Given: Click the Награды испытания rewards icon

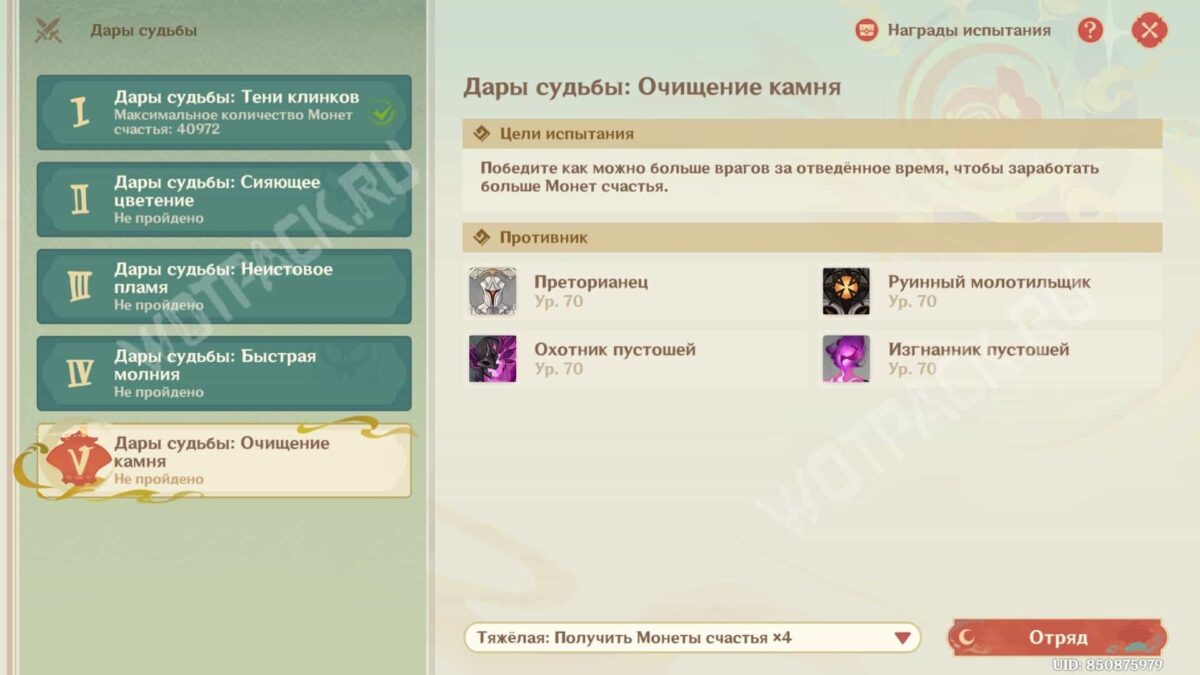Looking at the screenshot, I should pyautogui.click(x=866, y=30).
